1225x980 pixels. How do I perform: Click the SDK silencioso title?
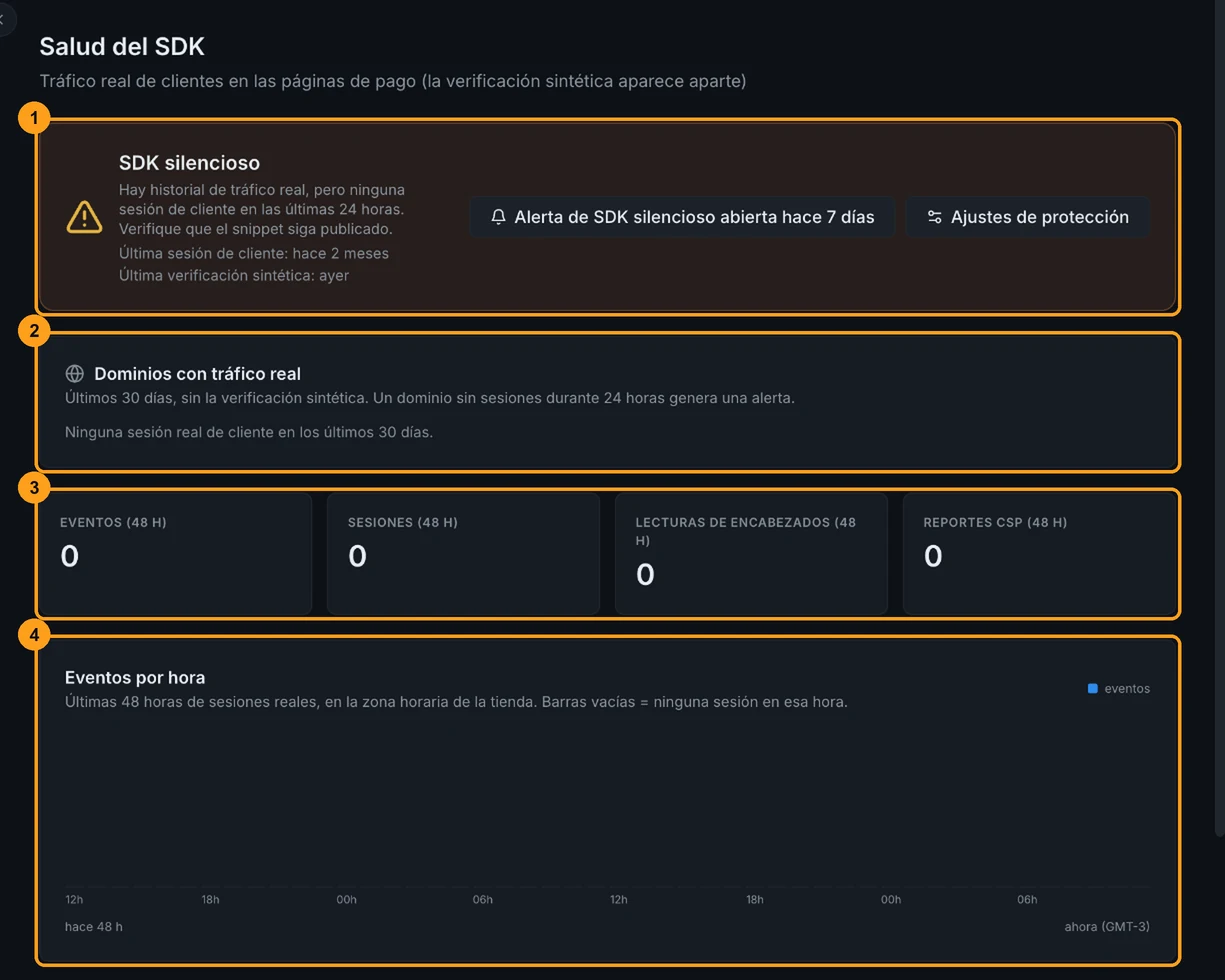point(189,163)
